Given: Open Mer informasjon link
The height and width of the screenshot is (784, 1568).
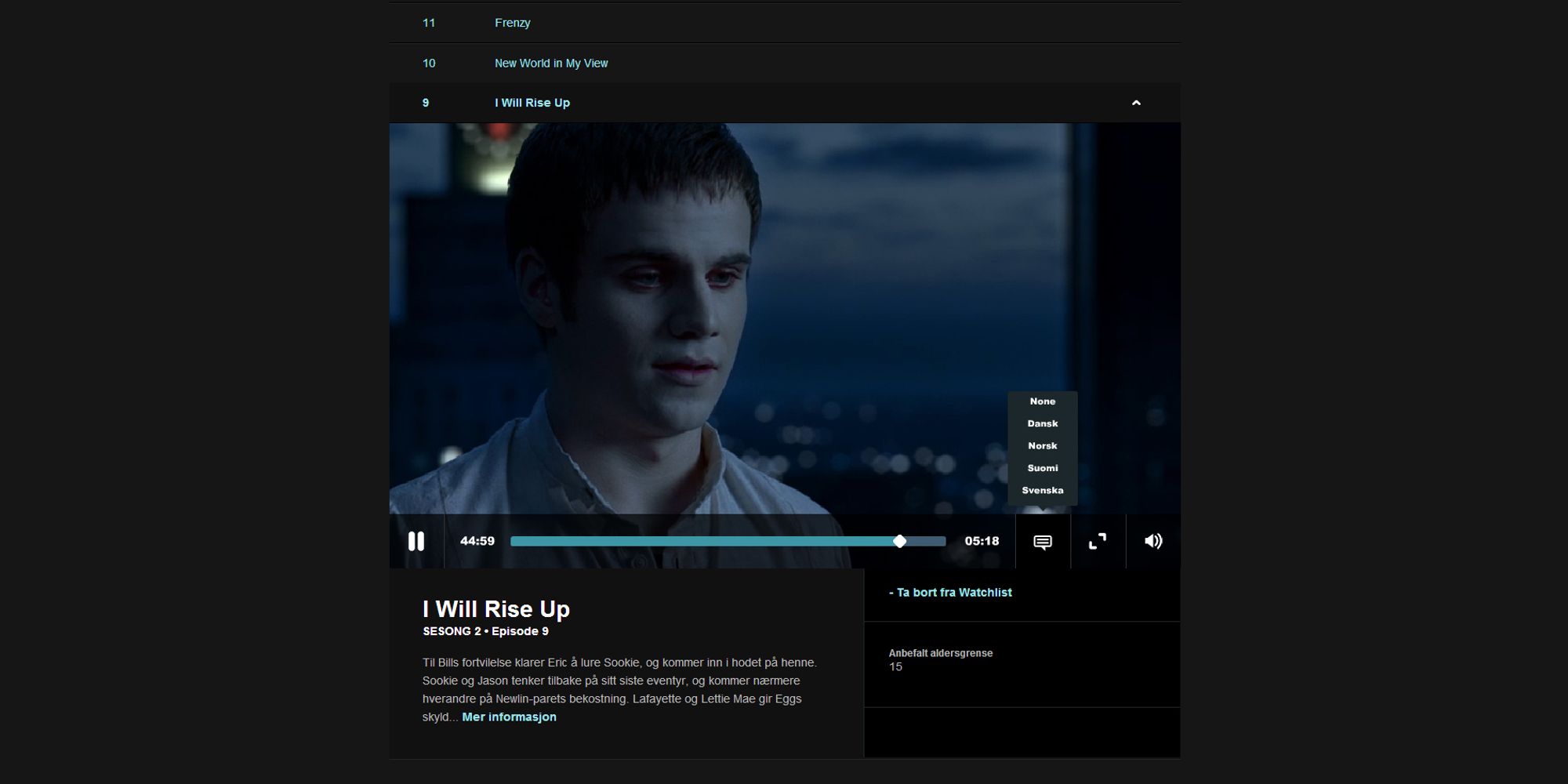Looking at the screenshot, I should click(509, 717).
